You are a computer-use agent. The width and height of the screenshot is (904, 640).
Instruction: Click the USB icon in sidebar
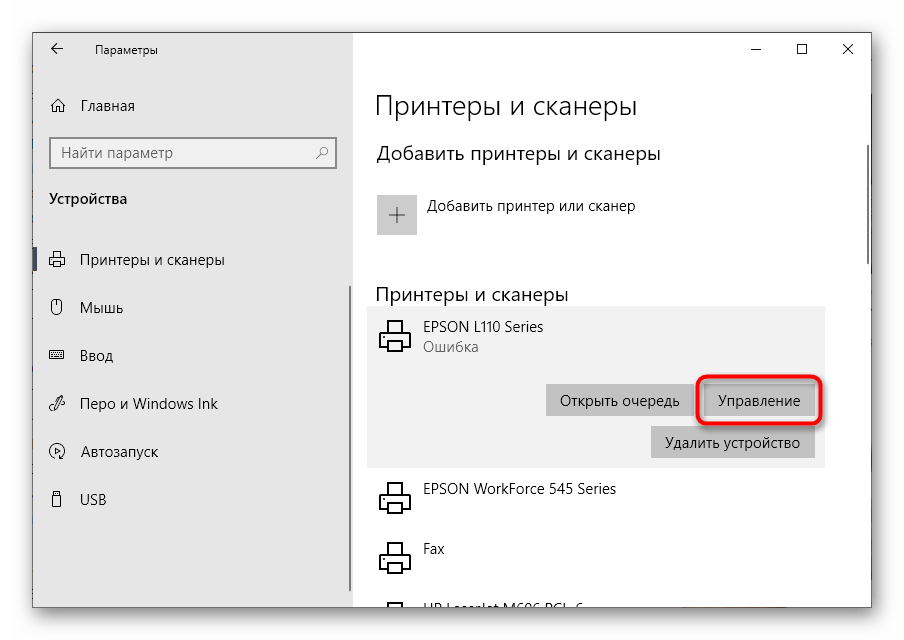coord(58,500)
